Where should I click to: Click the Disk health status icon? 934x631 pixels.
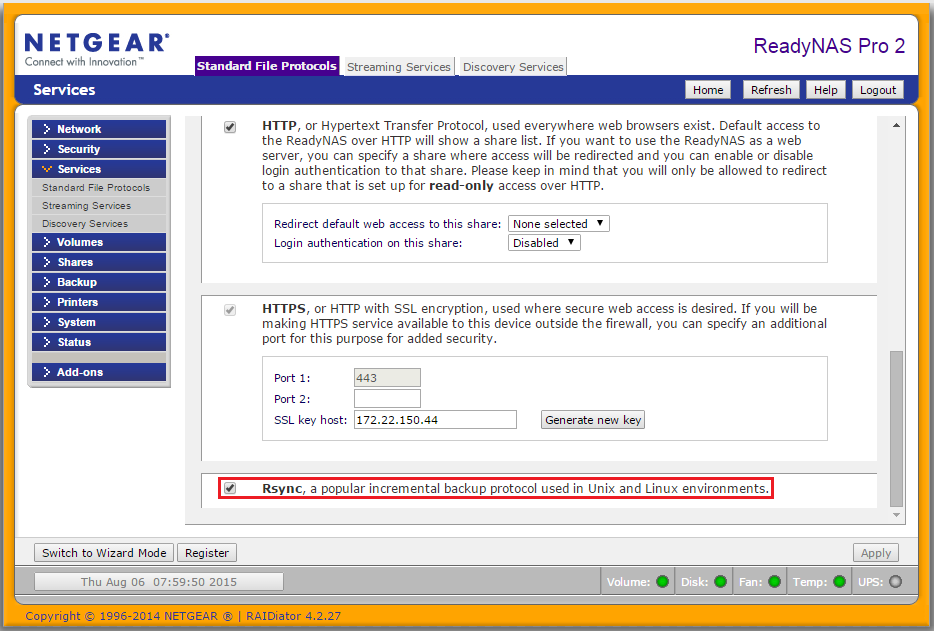point(721,580)
